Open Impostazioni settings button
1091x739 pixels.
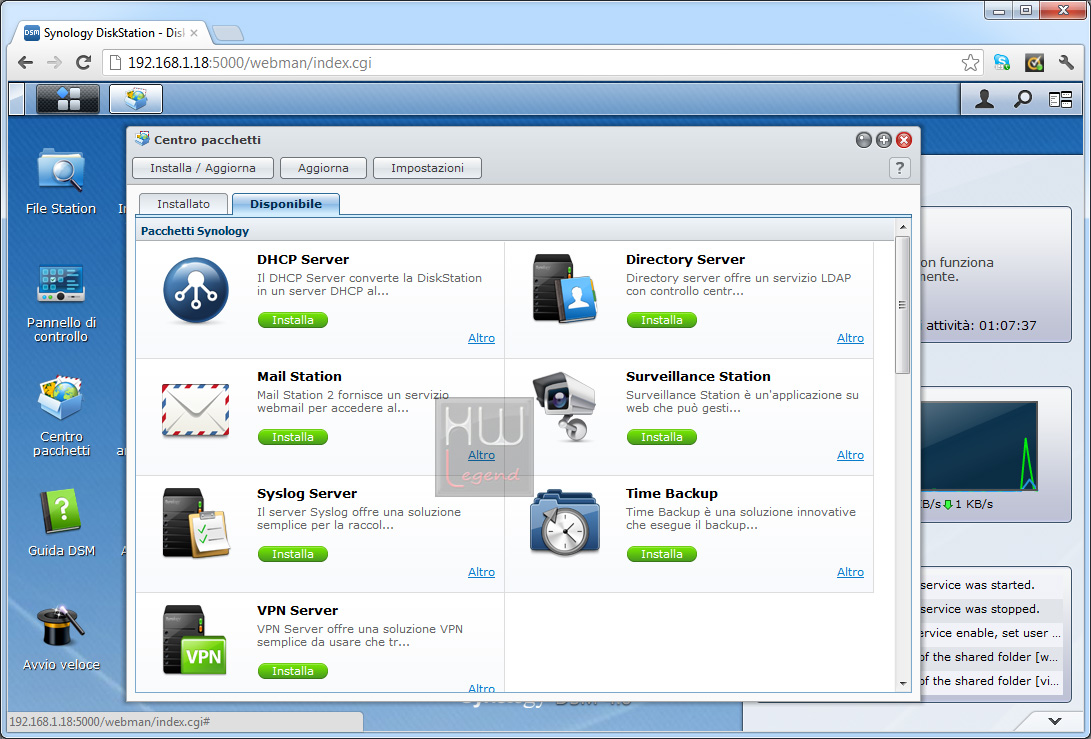[x=427, y=168]
